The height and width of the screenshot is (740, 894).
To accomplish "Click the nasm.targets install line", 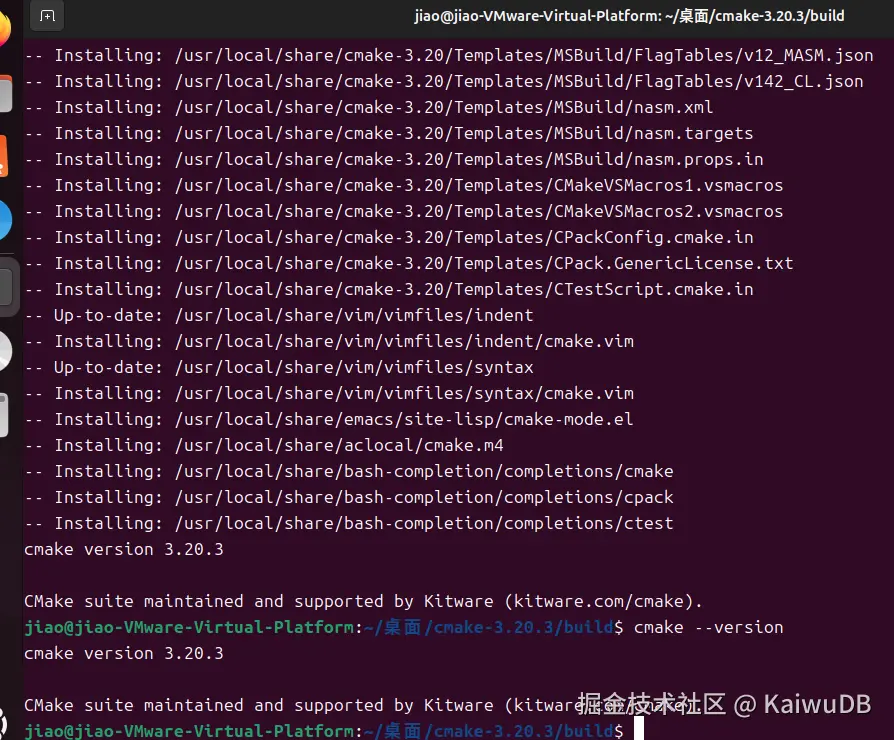I will point(388,133).
